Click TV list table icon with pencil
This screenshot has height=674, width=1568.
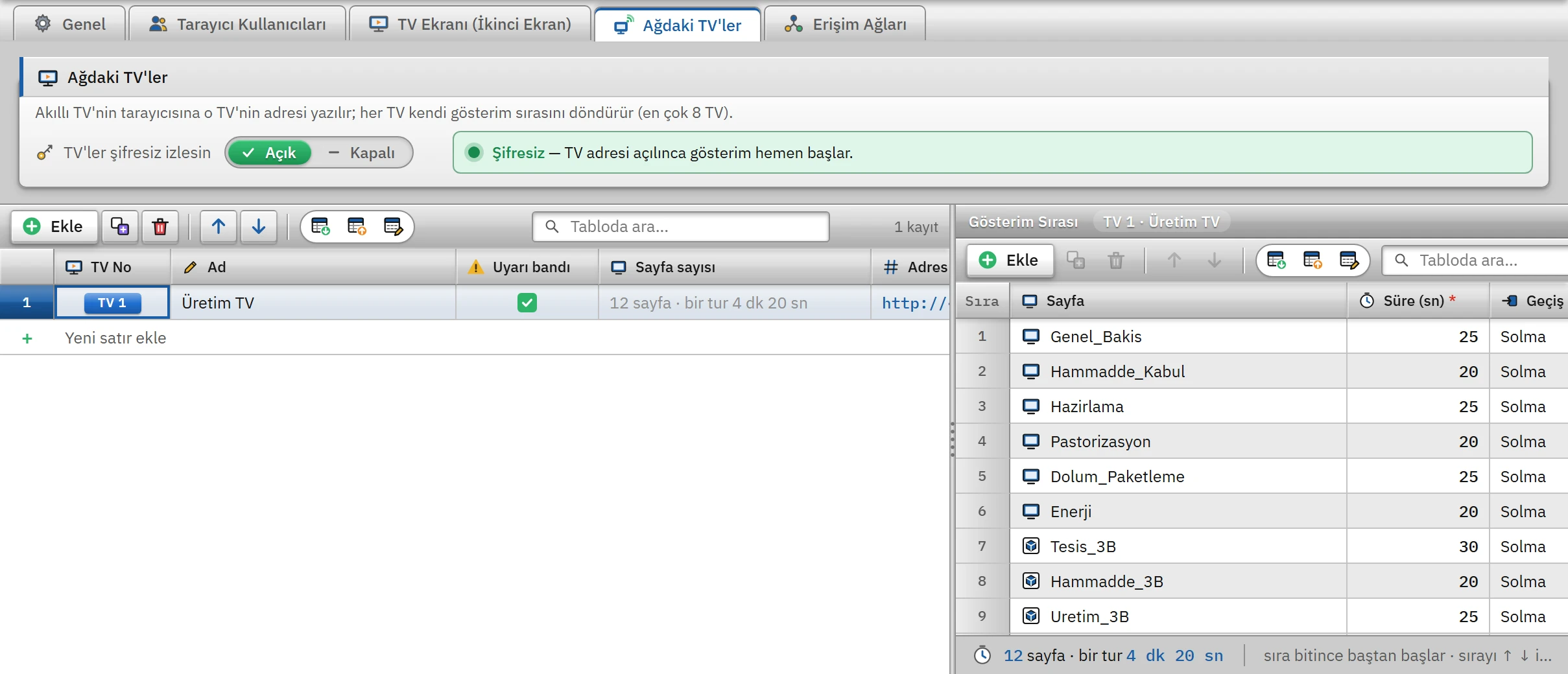pyautogui.click(x=394, y=226)
